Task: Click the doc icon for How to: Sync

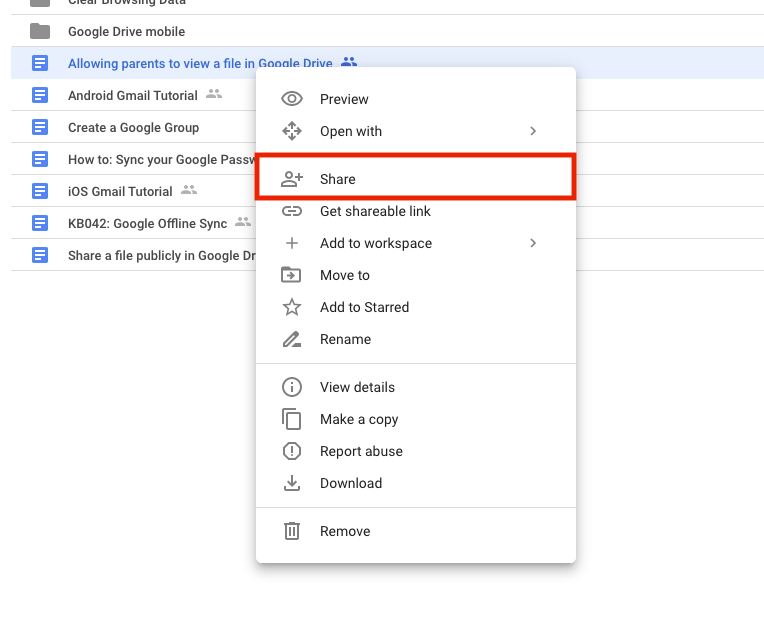Action: (x=40, y=159)
